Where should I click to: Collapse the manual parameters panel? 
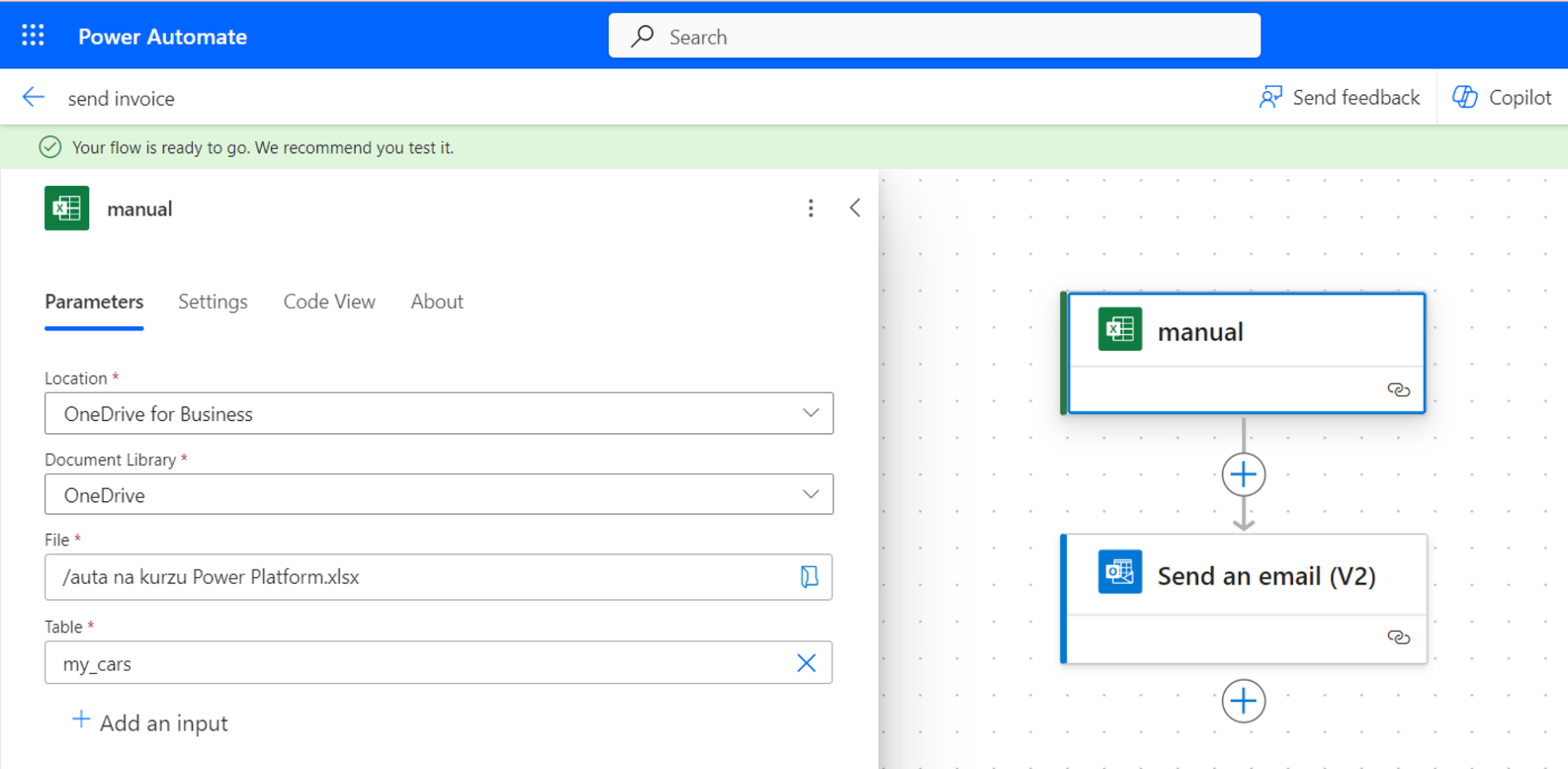pyautogui.click(x=854, y=207)
